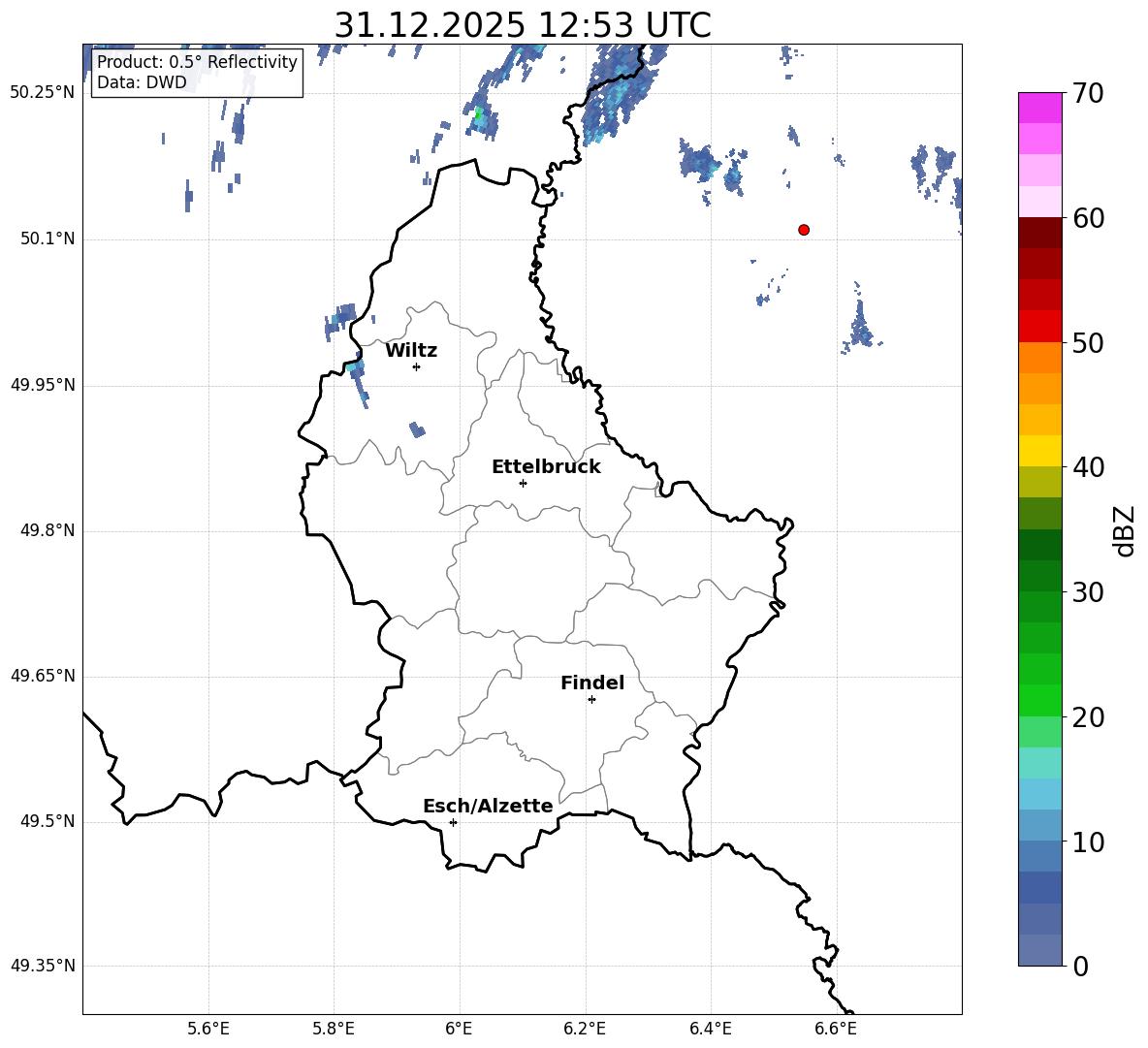Screen dimensions: 1148x1048
Task: Click the 6°E longitude label
Action: (459, 1030)
